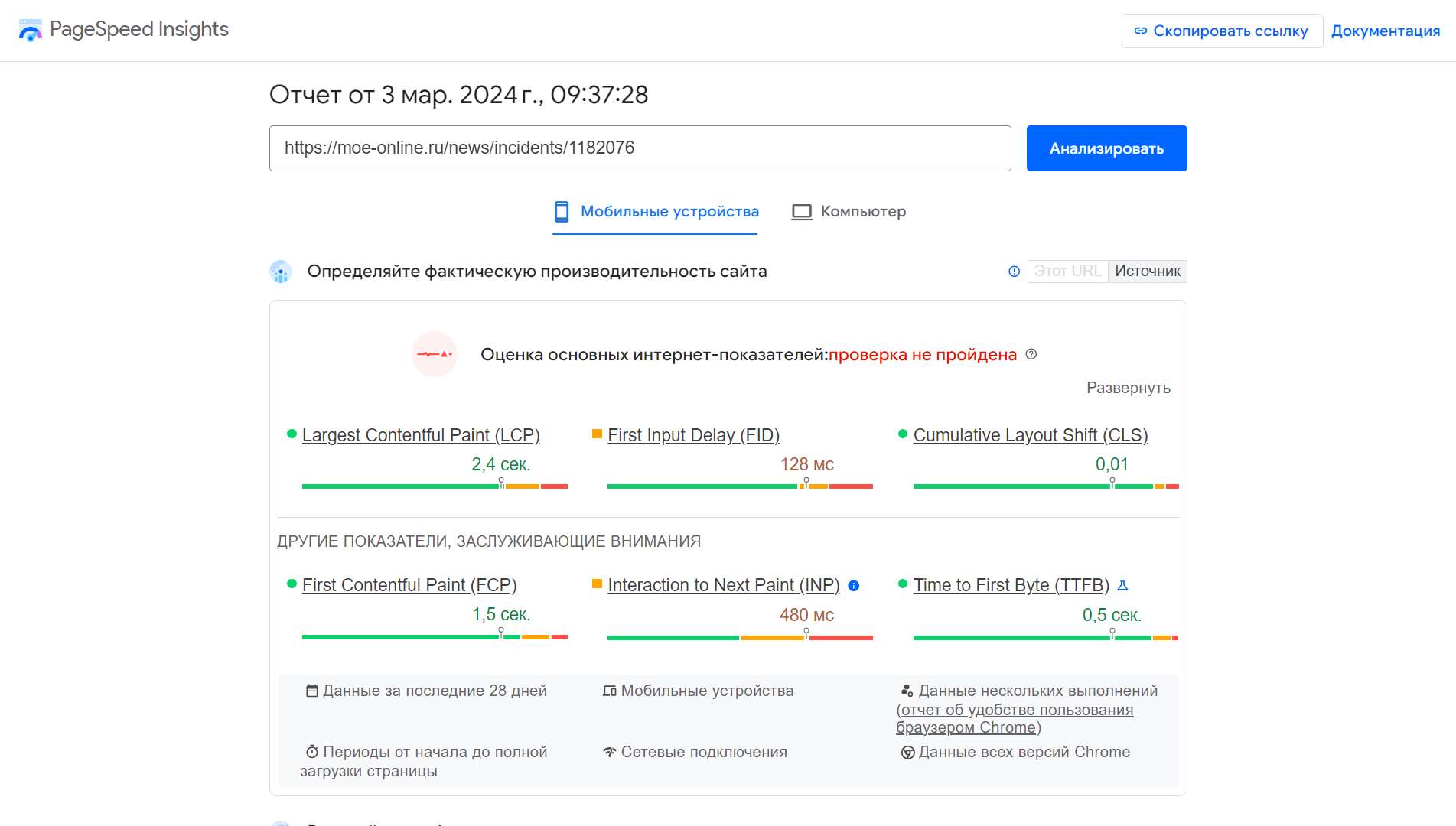Click the TTFB value 0,5 сек.

(x=1112, y=615)
